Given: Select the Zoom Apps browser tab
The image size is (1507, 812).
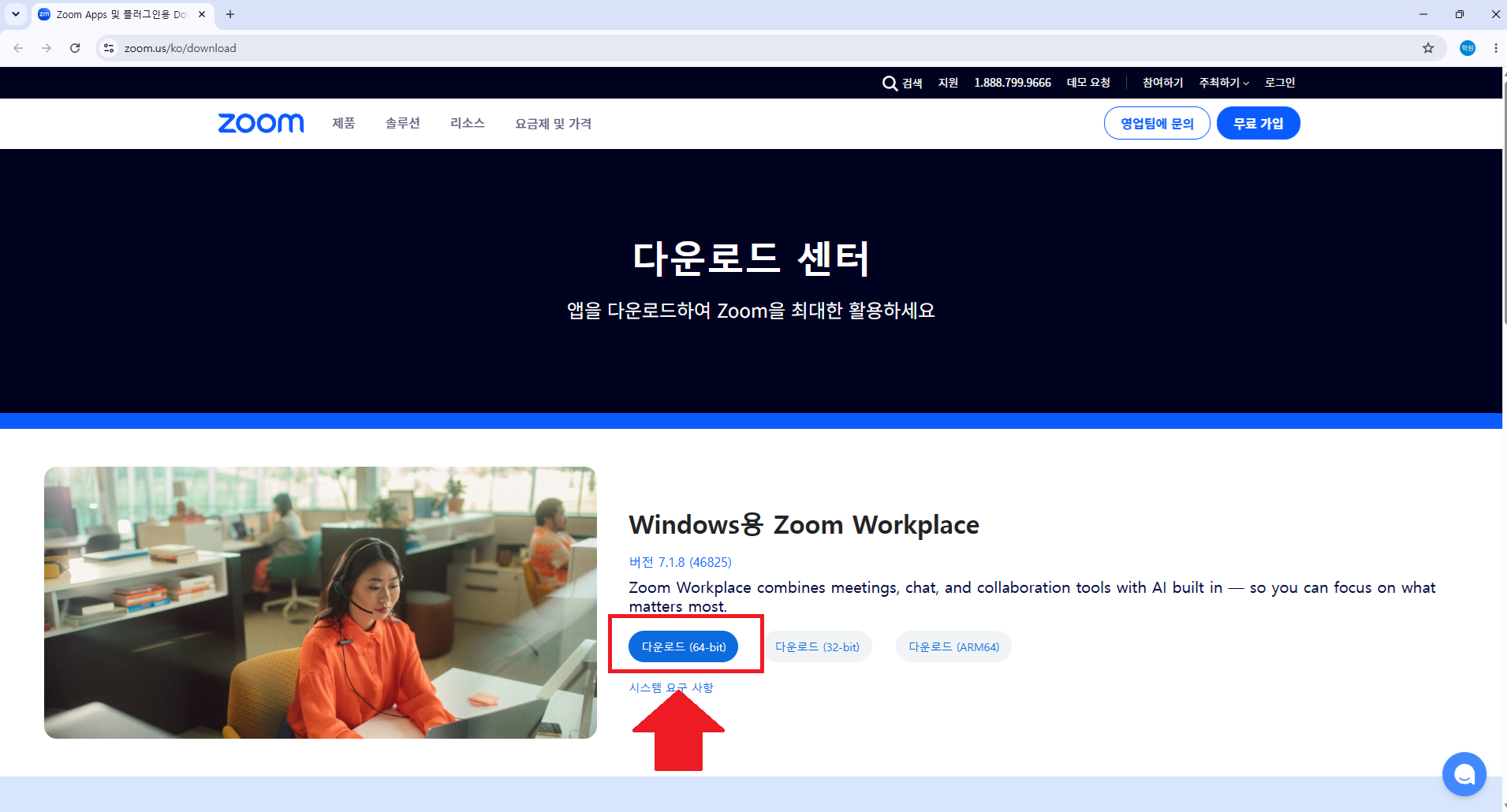Looking at the screenshot, I should coord(122,14).
